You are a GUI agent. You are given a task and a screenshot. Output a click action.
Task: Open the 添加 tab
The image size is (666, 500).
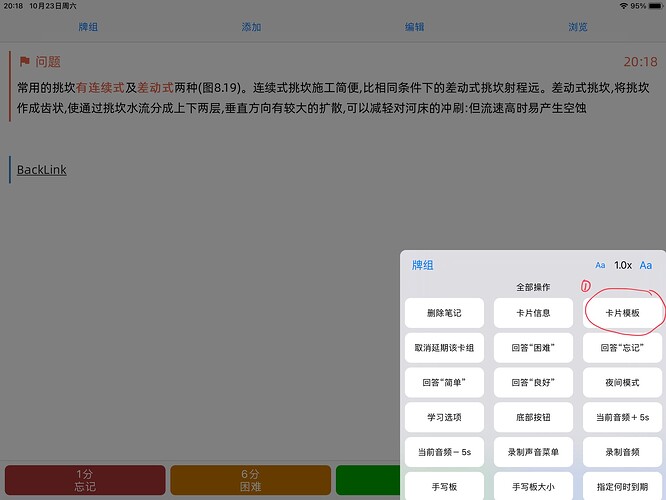[251, 27]
